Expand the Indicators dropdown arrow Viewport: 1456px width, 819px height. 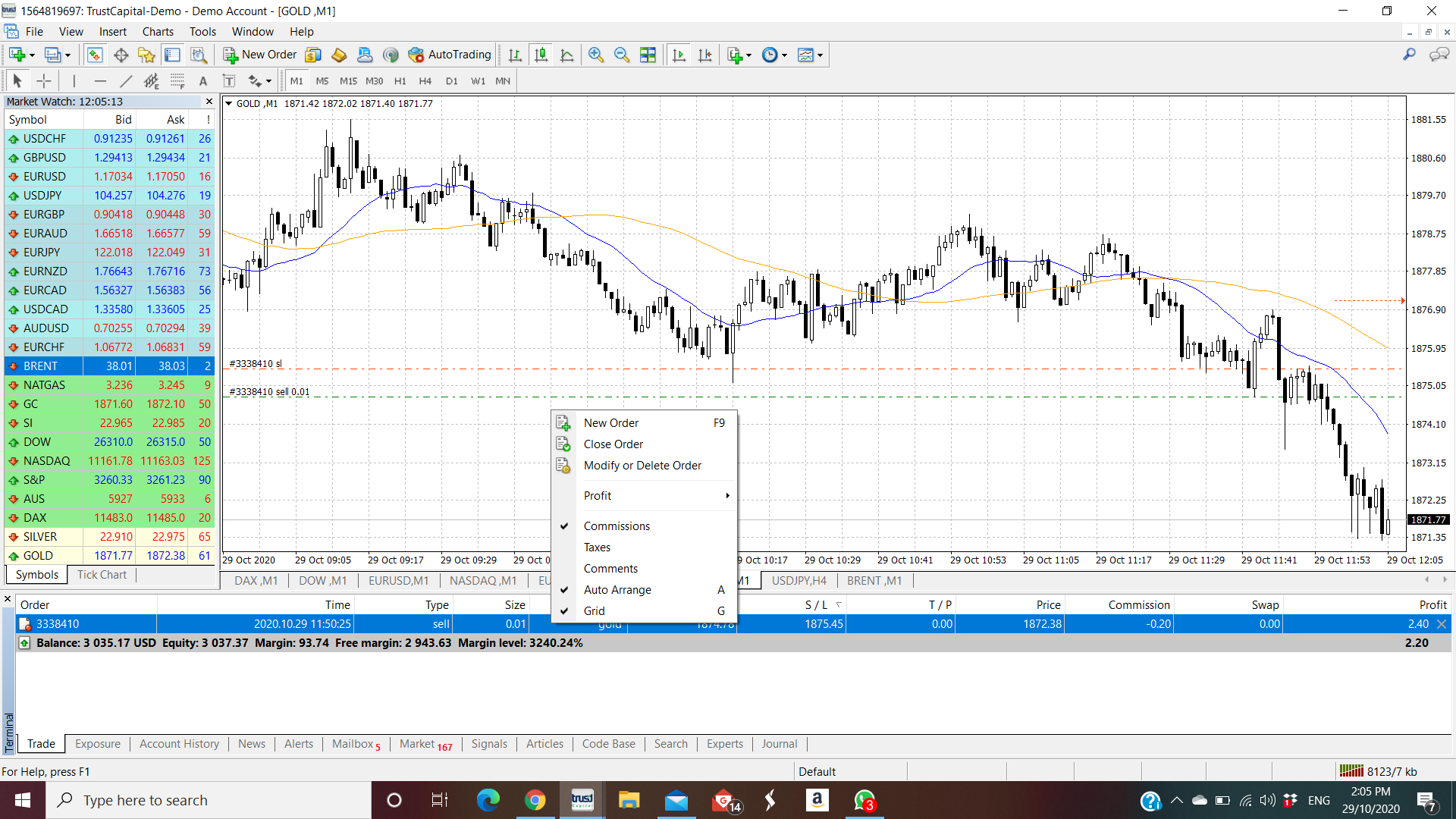pos(748,55)
